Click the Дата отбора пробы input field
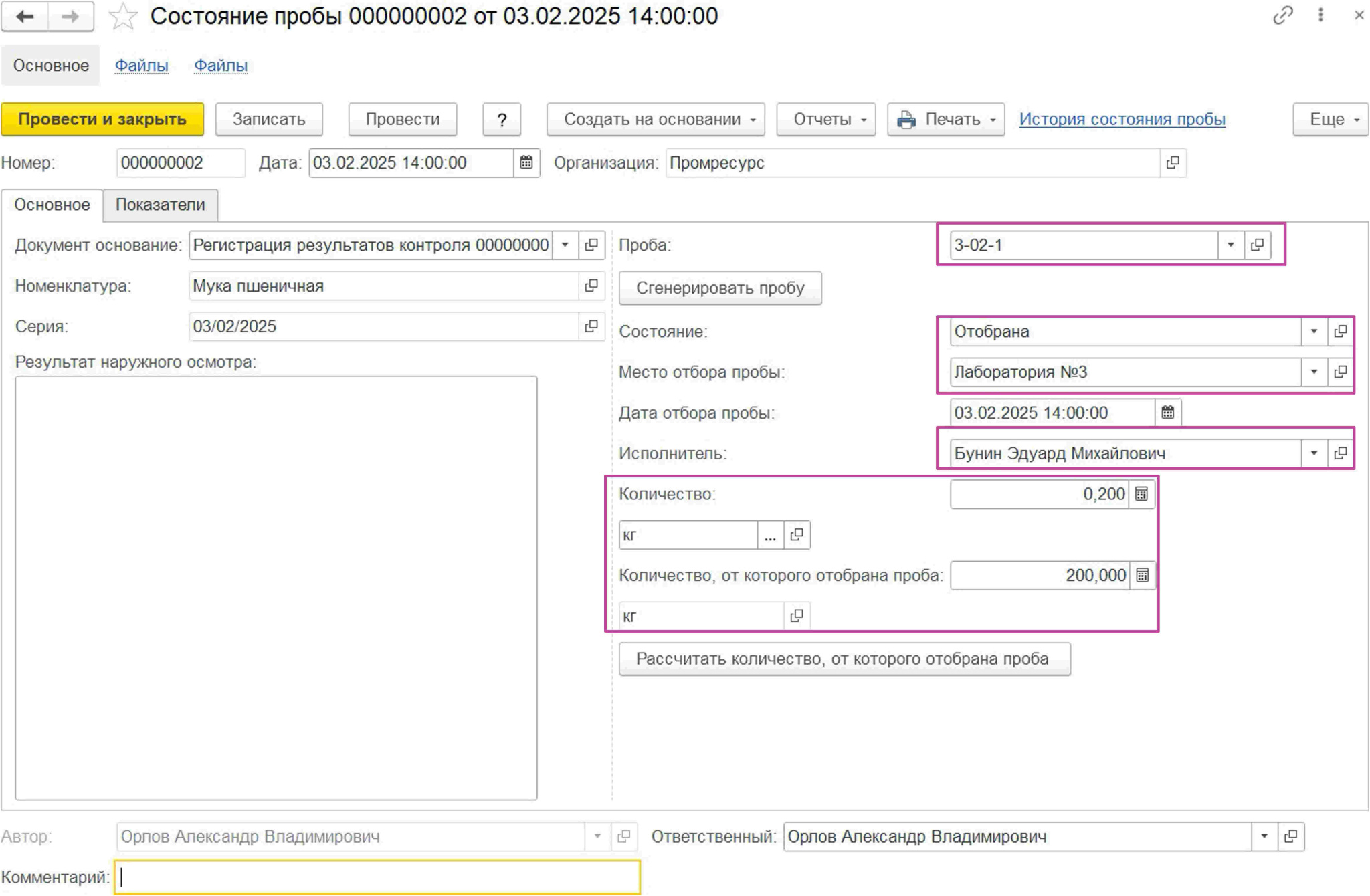The height and width of the screenshot is (896, 1370). 1052,413
